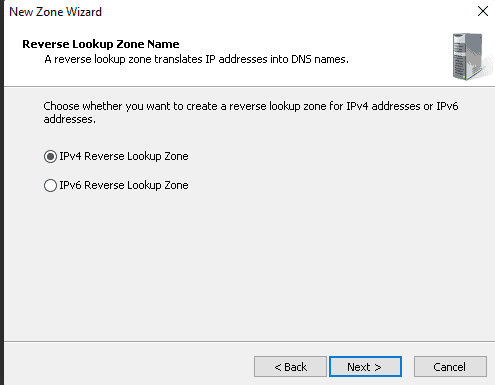Cancel the New Zone Wizard
This screenshot has width=495, height=385.
coord(450,367)
